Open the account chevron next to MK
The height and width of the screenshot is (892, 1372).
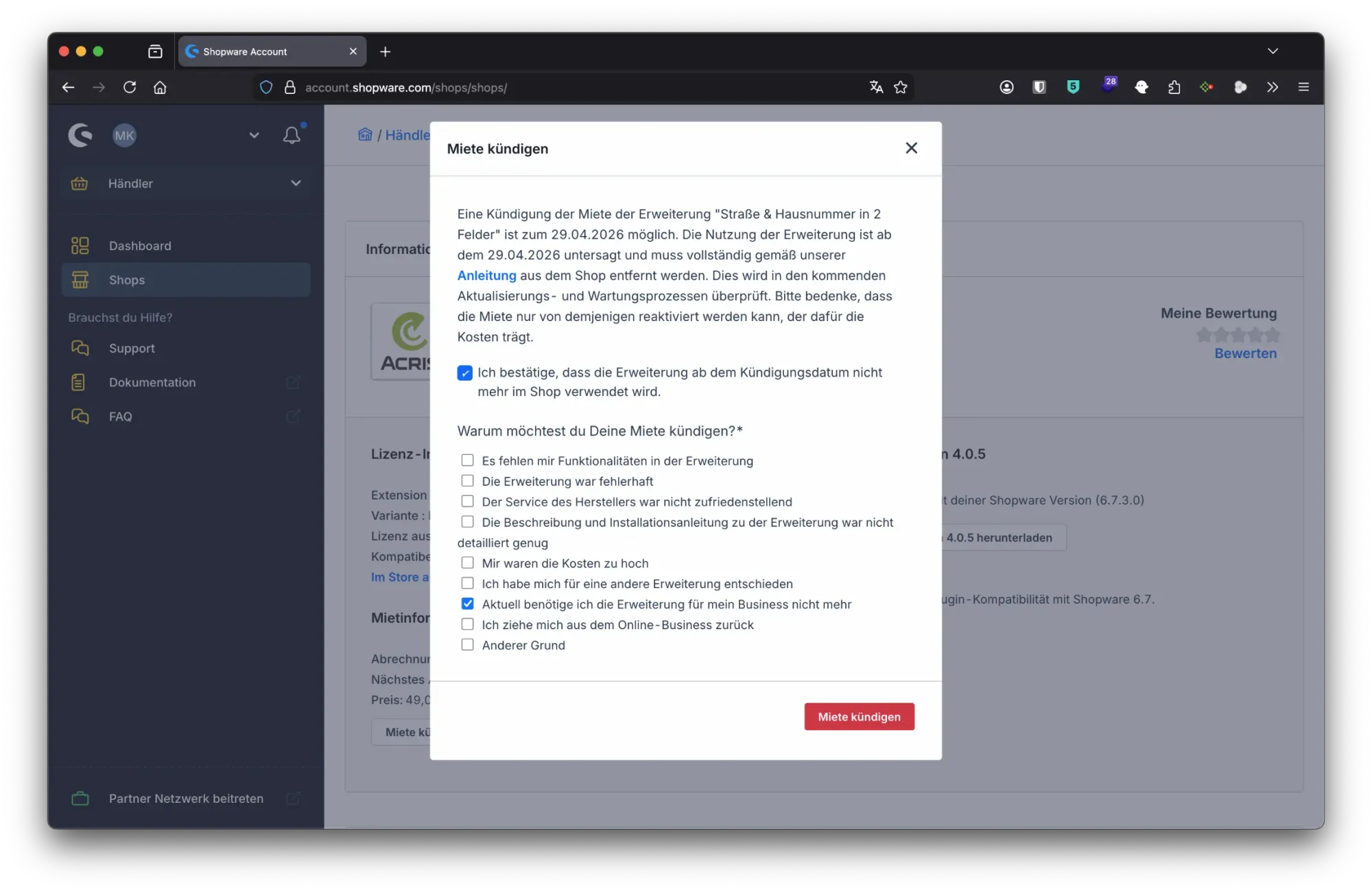coord(254,135)
